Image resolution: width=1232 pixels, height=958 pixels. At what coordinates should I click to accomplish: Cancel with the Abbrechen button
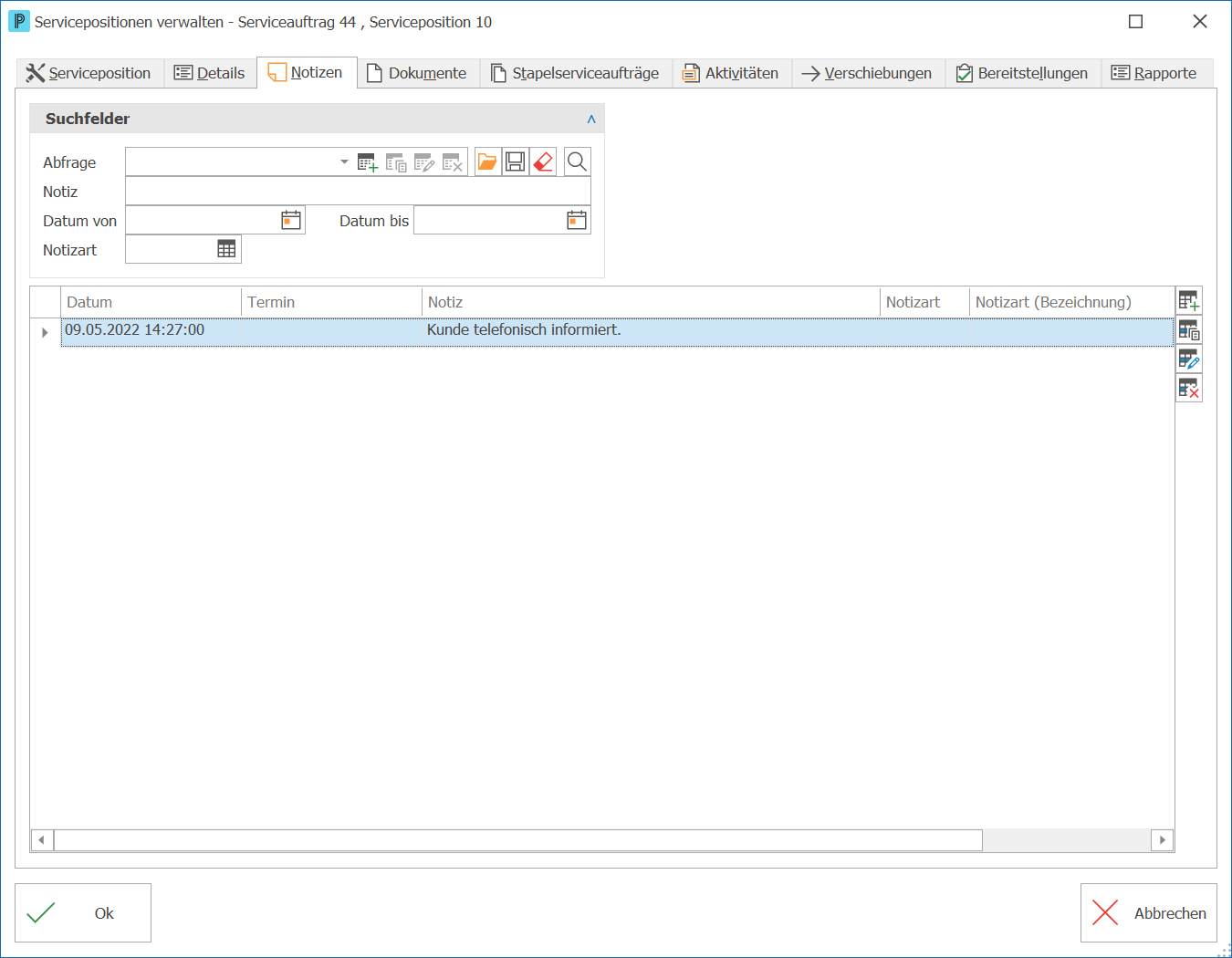coord(1149,912)
